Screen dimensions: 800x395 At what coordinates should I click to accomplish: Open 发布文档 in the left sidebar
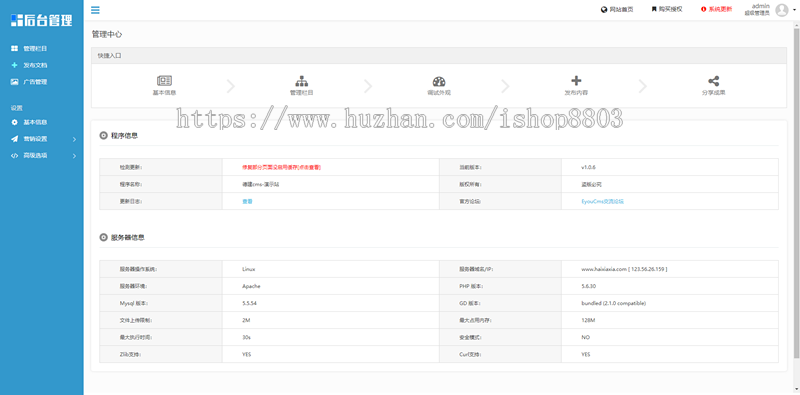29,65
